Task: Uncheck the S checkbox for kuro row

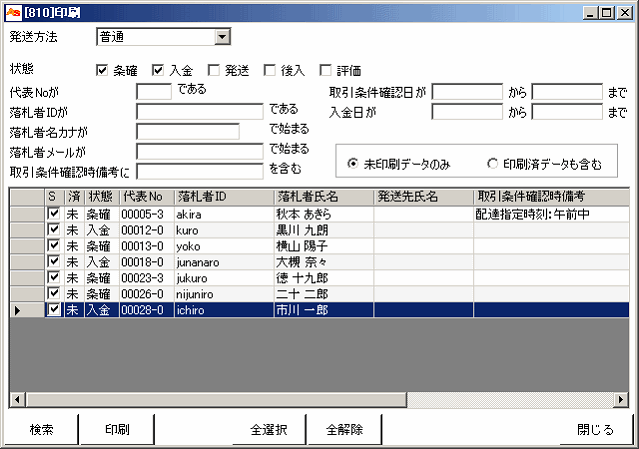Action: pos(54,229)
